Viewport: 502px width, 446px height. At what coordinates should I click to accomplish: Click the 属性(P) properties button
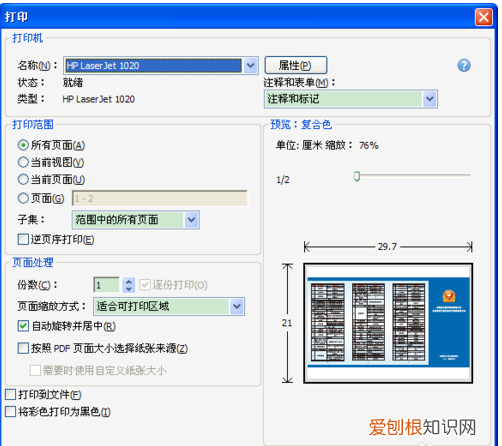pyautogui.click(x=296, y=65)
